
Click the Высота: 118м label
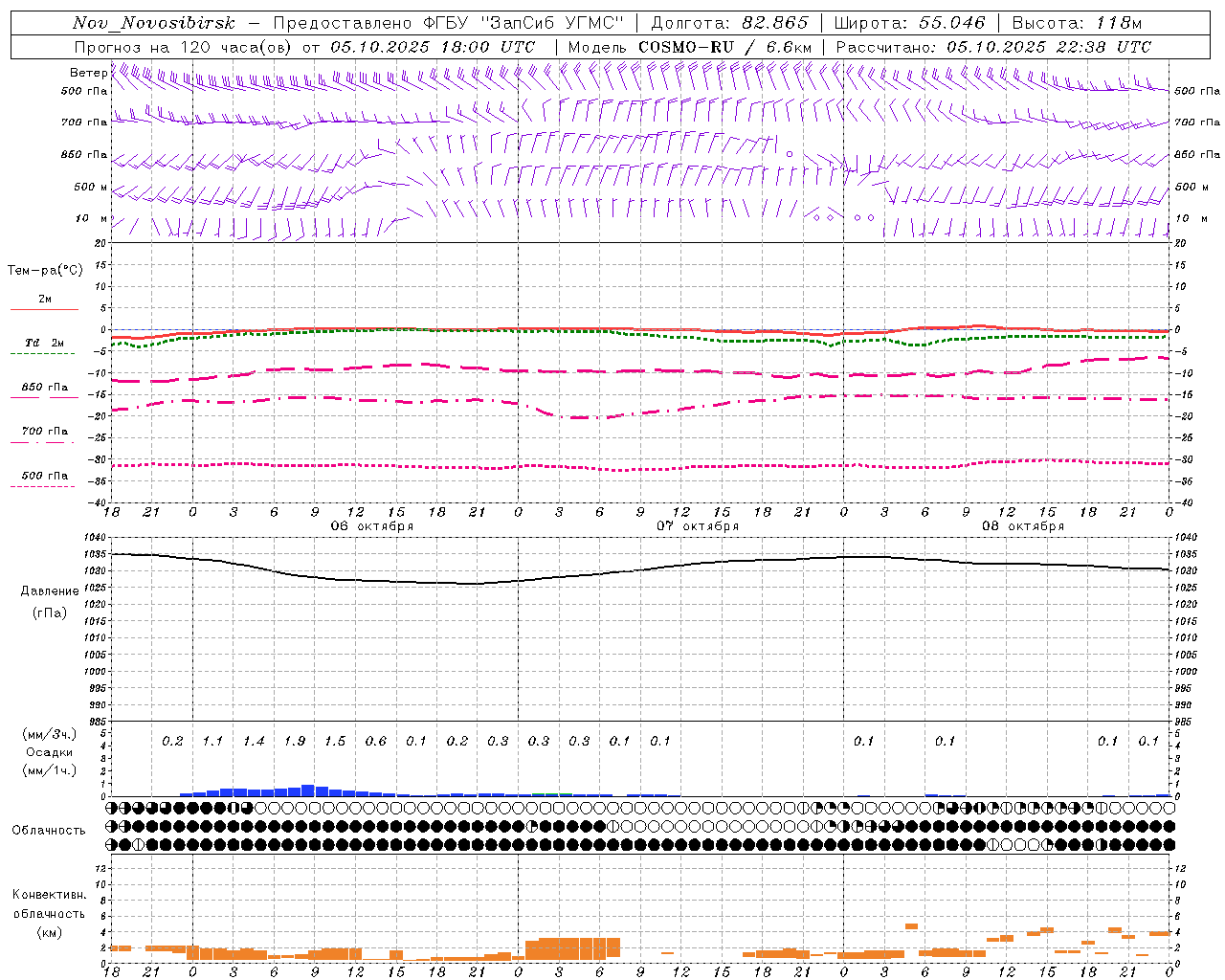click(x=1077, y=23)
